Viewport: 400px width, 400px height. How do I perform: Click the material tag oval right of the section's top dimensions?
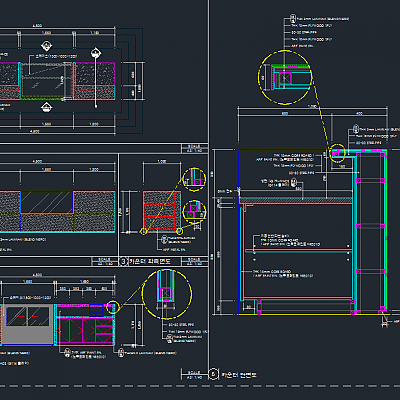pos(356,129)
